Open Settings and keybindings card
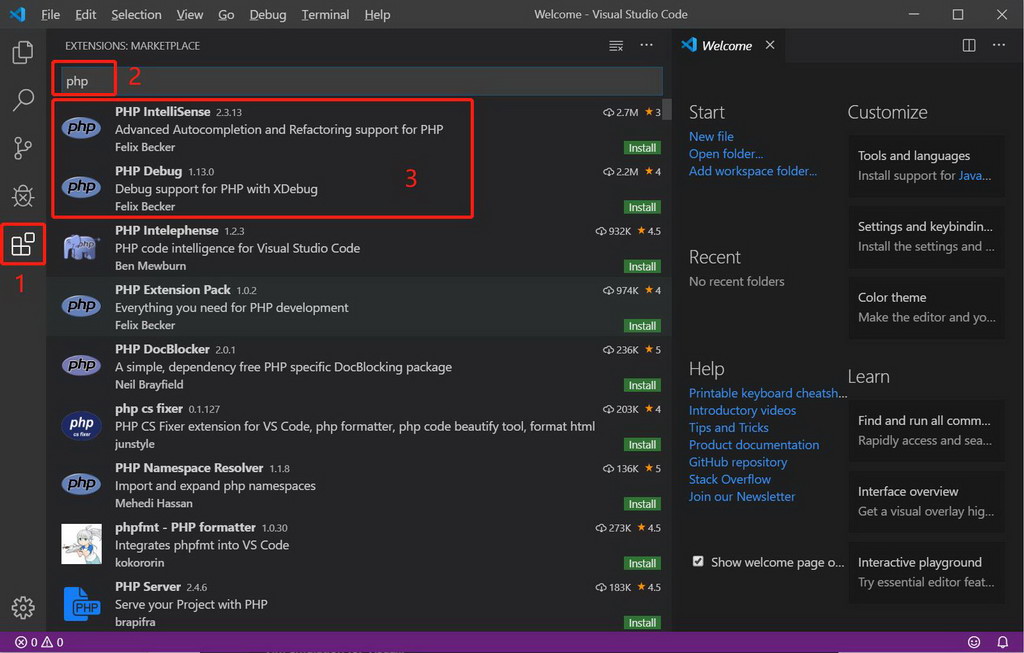 [926, 236]
